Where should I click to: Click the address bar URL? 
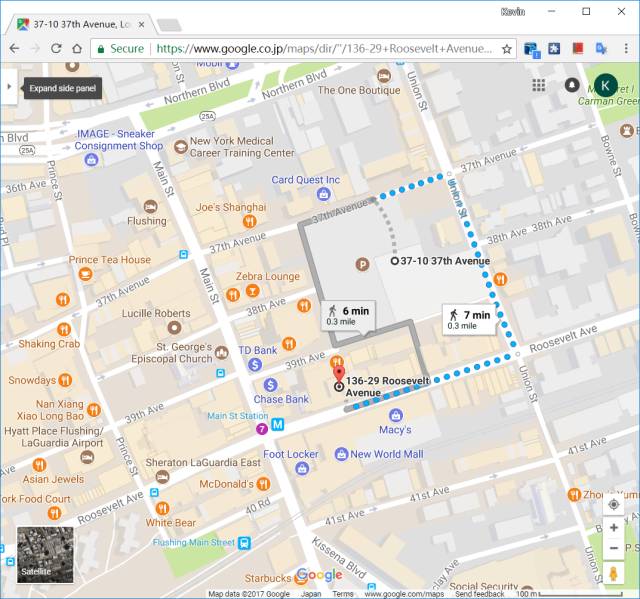[x=324, y=49]
